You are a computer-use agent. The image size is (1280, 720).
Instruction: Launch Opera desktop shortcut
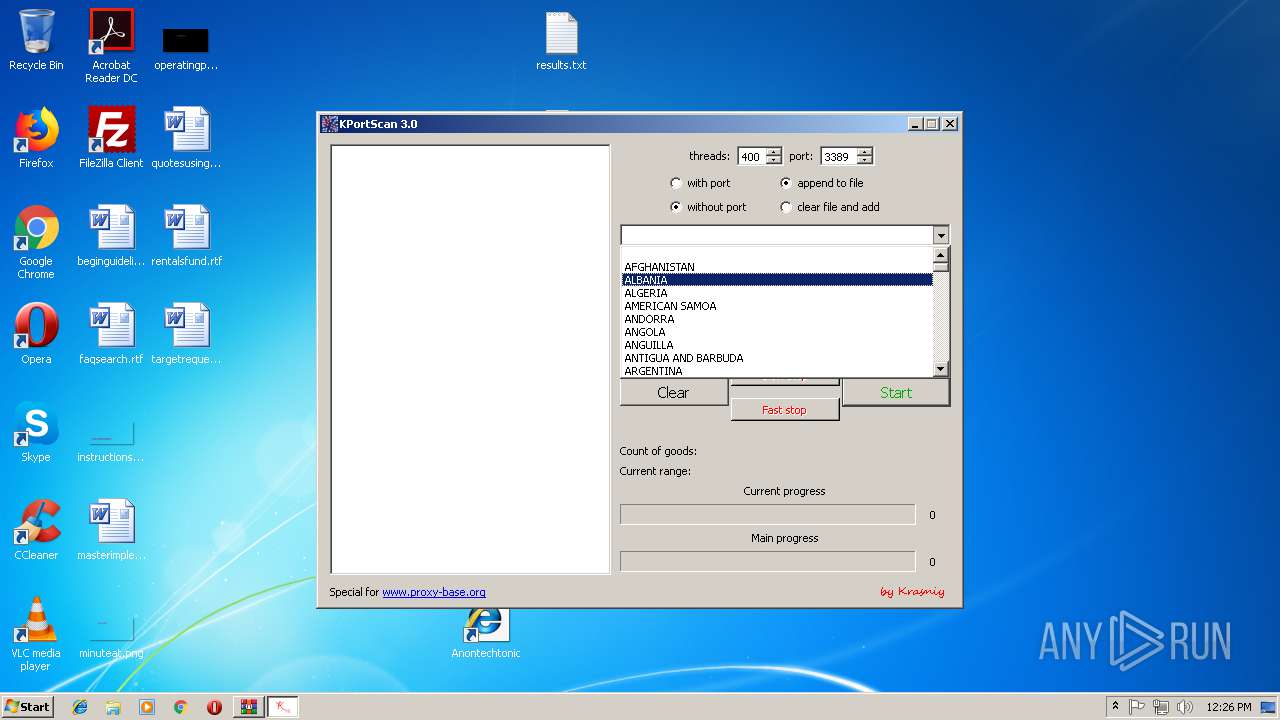pos(36,334)
